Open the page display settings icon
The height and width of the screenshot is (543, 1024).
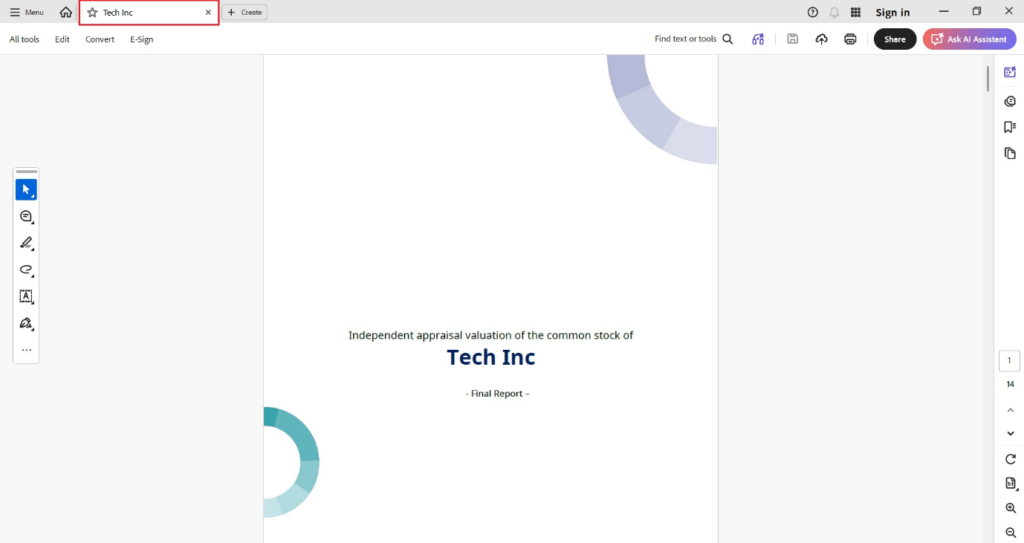pyautogui.click(x=1010, y=484)
